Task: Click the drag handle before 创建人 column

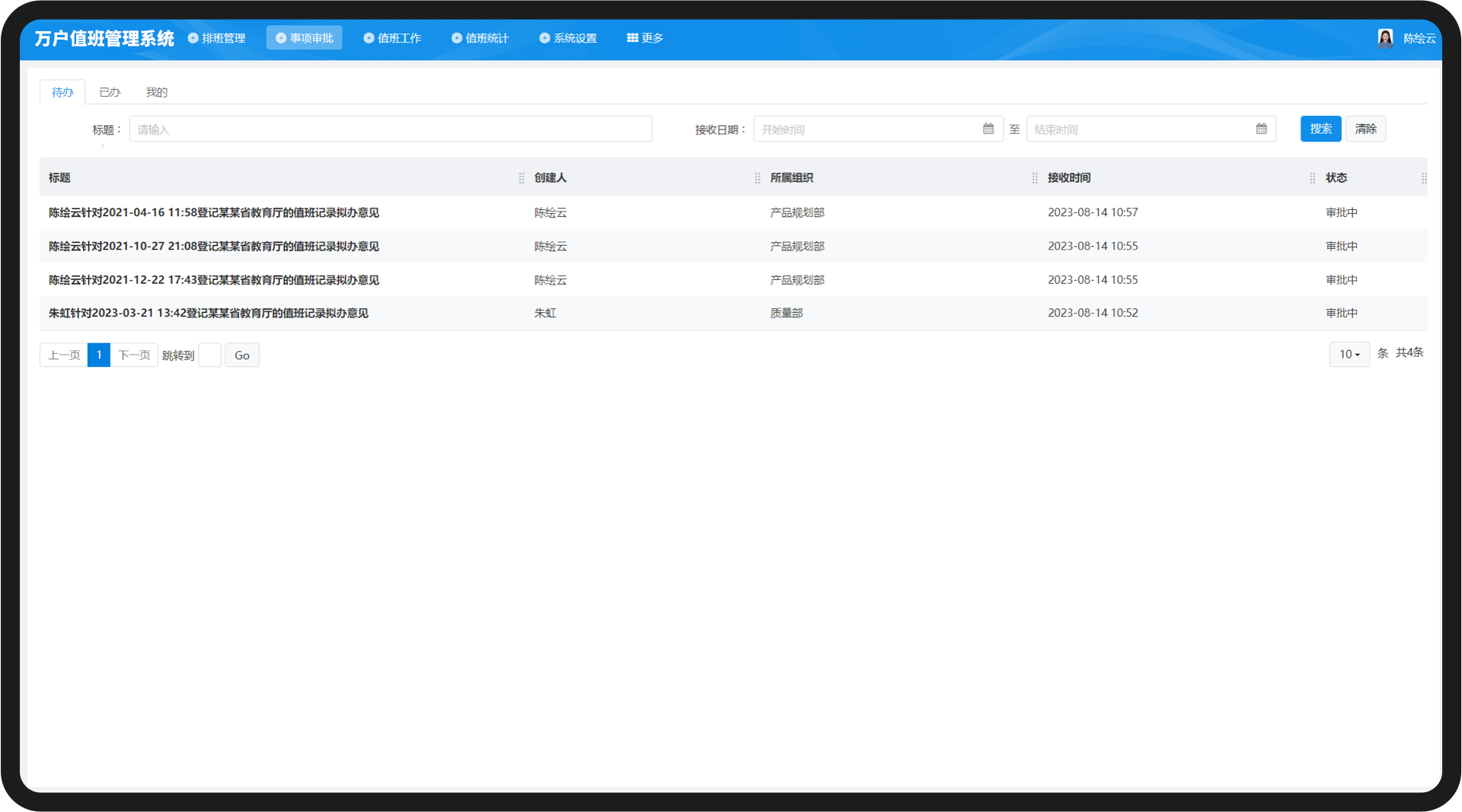Action: [522, 177]
